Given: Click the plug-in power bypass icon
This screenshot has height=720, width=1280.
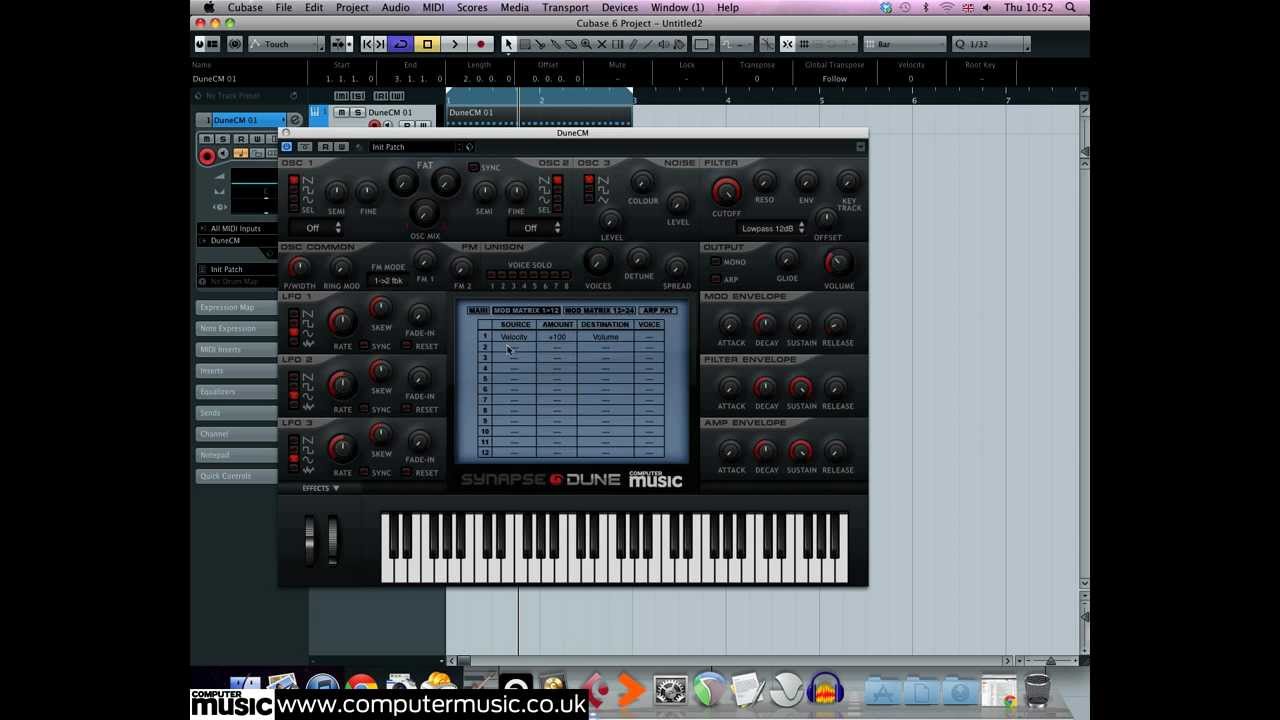Looking at the screenshot, I should (287, 147).
